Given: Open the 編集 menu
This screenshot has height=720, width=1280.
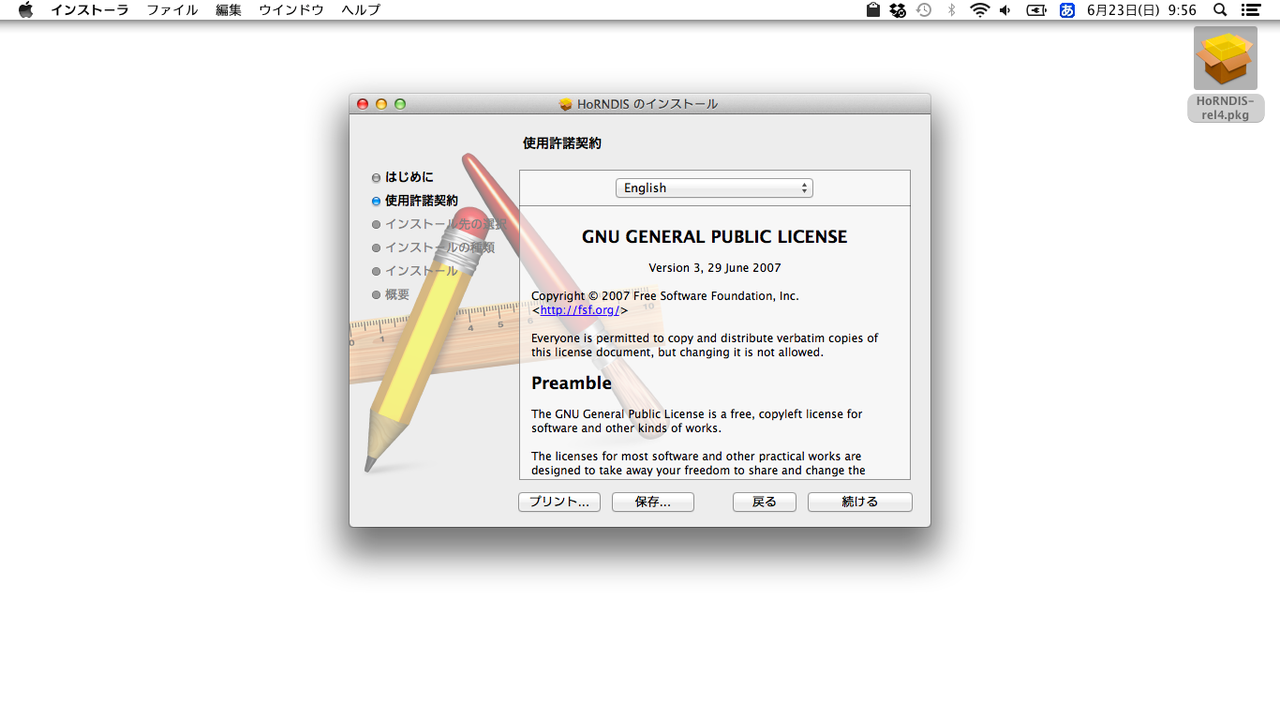Looking at the screenshot, I should 229,10.
